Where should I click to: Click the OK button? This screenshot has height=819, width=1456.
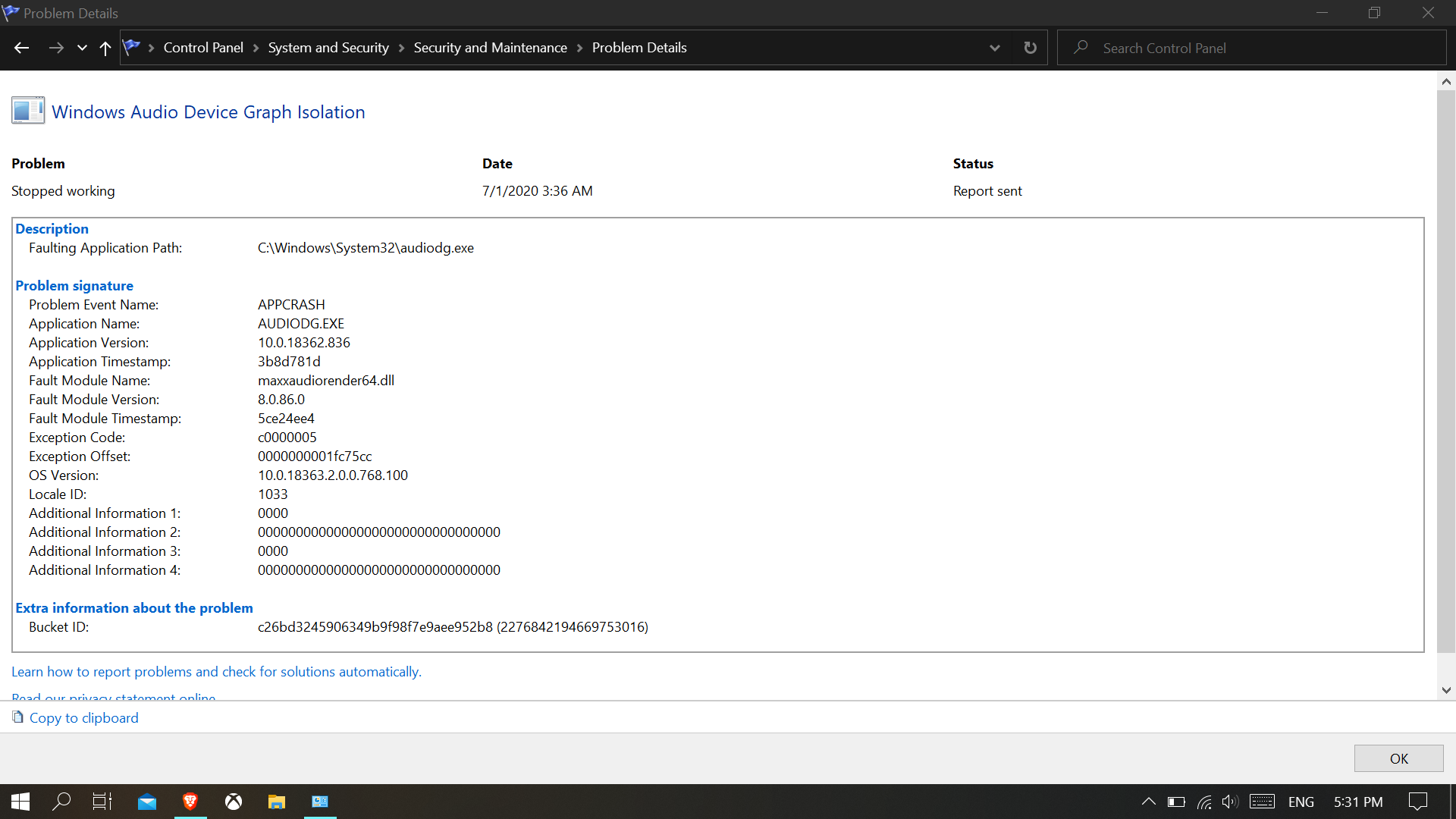coord(1398,758)
